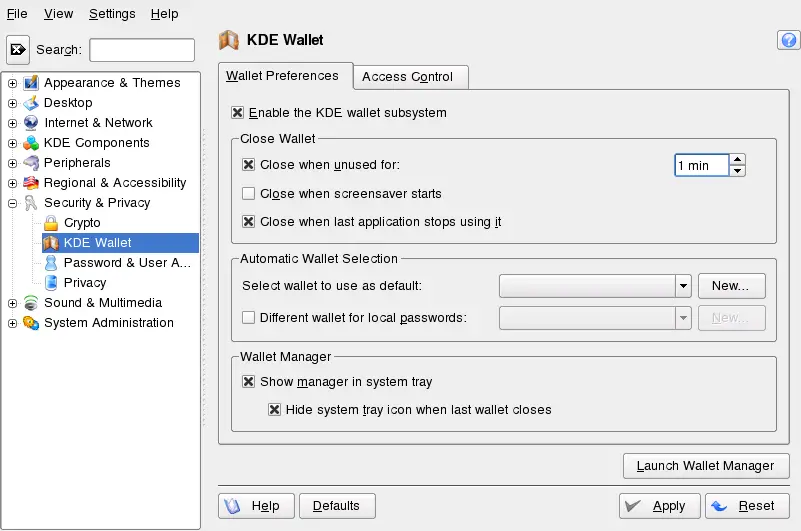Click the KDE Components icon
Screen dimensions: 801x531
pyautogui.click(x=31, y=143)
